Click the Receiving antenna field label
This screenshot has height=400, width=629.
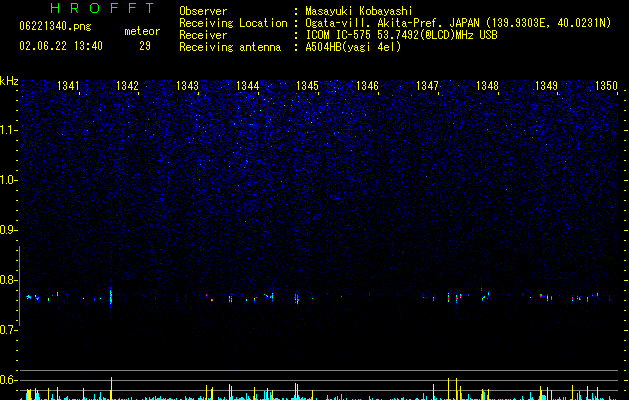coord(230,47)
